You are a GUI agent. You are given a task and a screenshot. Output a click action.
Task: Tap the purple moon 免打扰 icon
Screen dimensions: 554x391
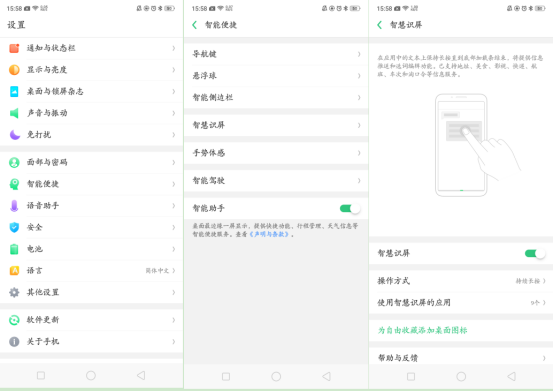tap(14, 135)
